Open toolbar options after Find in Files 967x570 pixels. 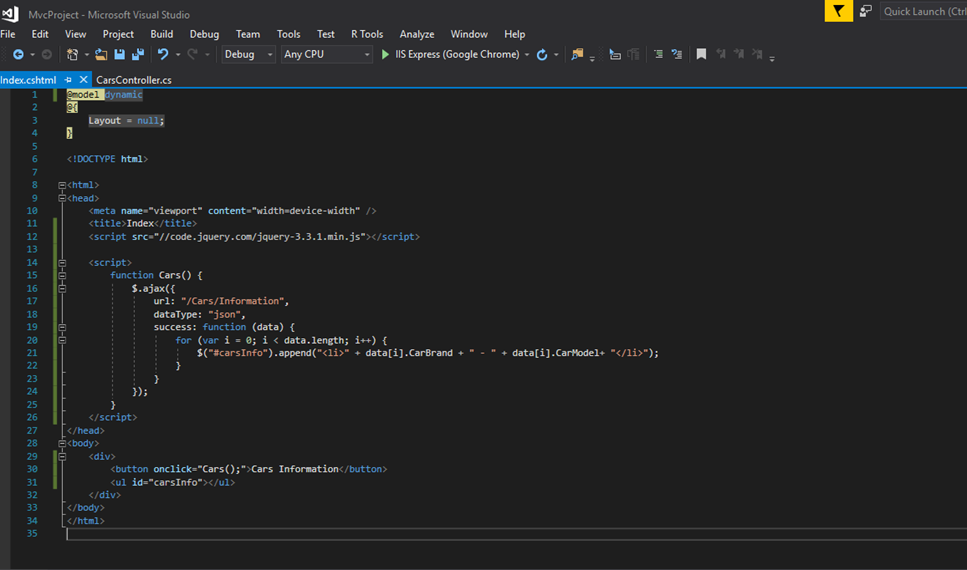pyautogui.click(x=592, y=57)
